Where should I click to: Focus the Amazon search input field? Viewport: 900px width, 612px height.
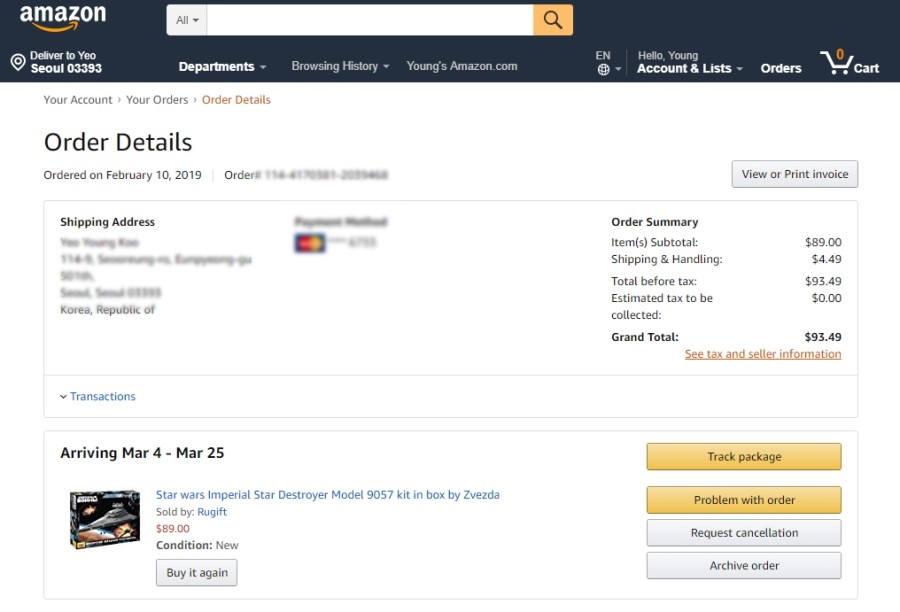click(370, 20)
